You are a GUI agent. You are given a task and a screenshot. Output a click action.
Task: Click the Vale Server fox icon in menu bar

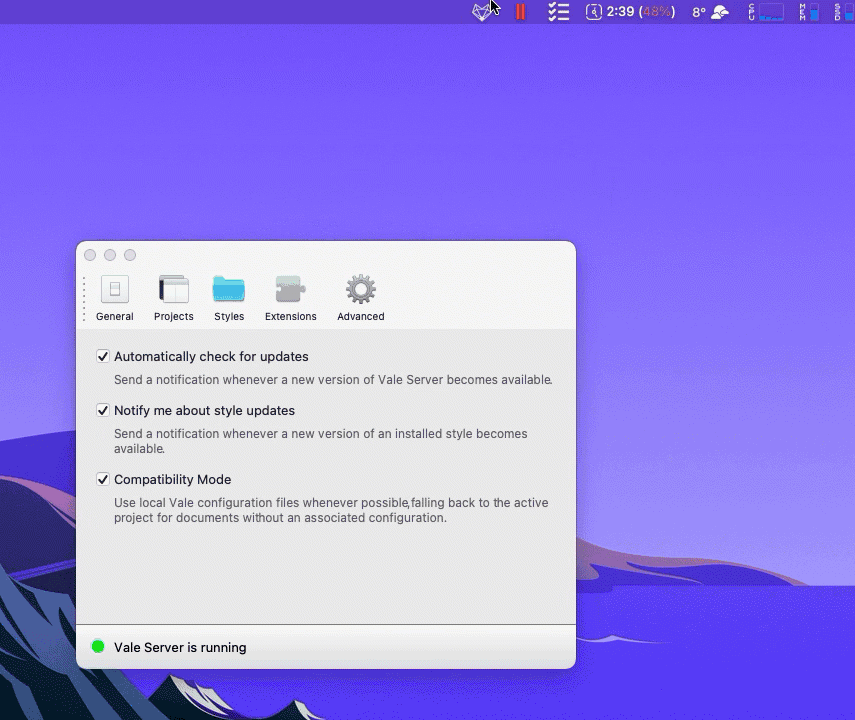click(x=482, y=11)
